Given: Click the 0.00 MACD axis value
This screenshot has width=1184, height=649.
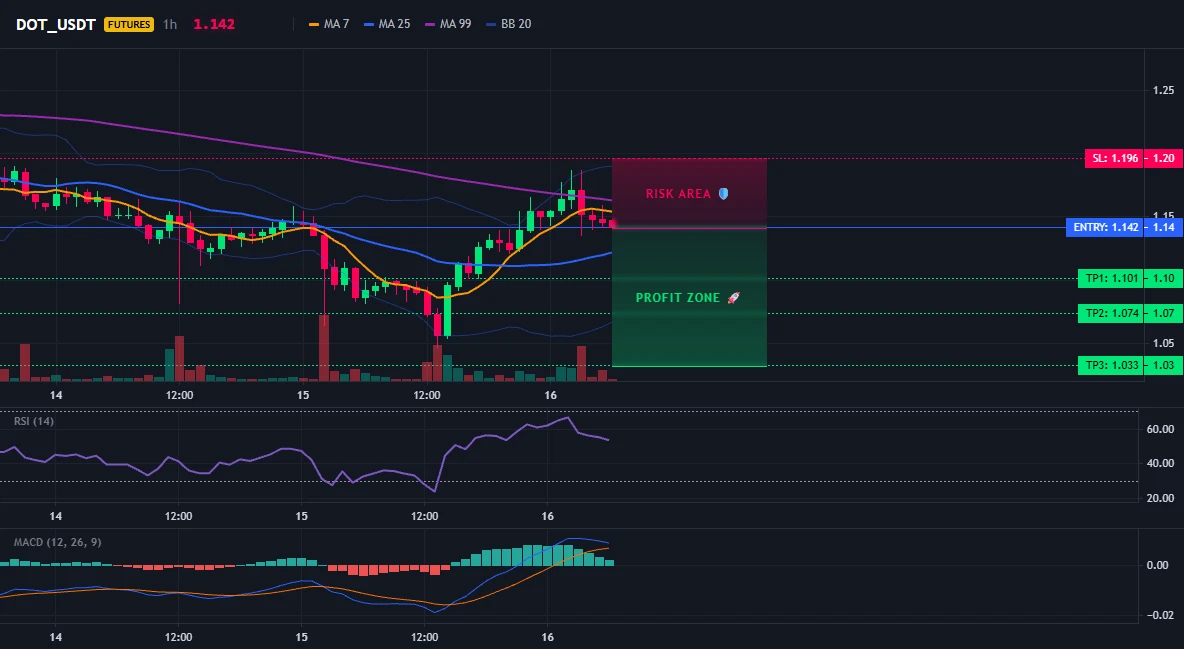Looking at the screenshot, I should [1158, 565].
